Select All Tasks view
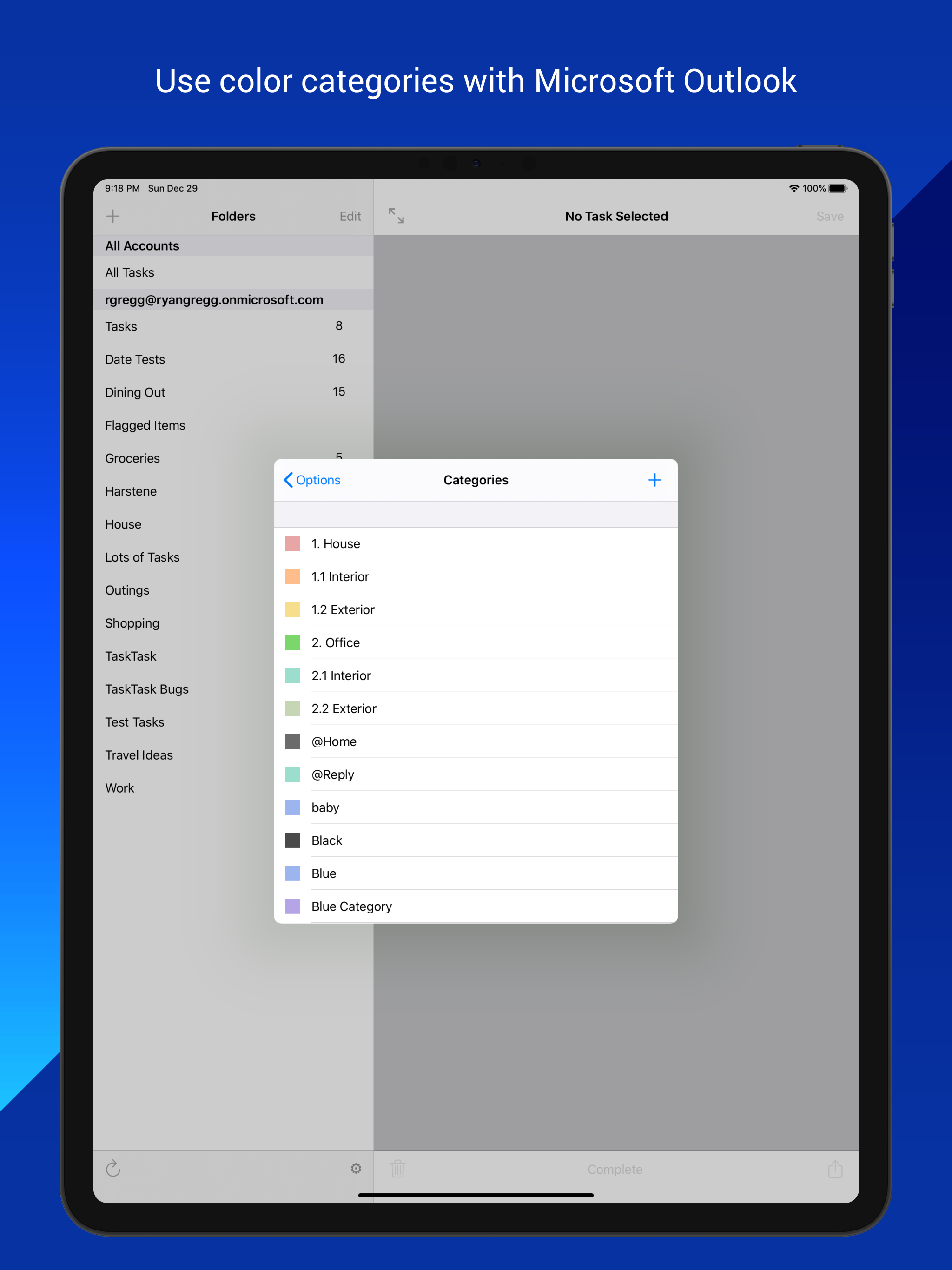This screenshot has height=1270, width=952. coord(130,273)
